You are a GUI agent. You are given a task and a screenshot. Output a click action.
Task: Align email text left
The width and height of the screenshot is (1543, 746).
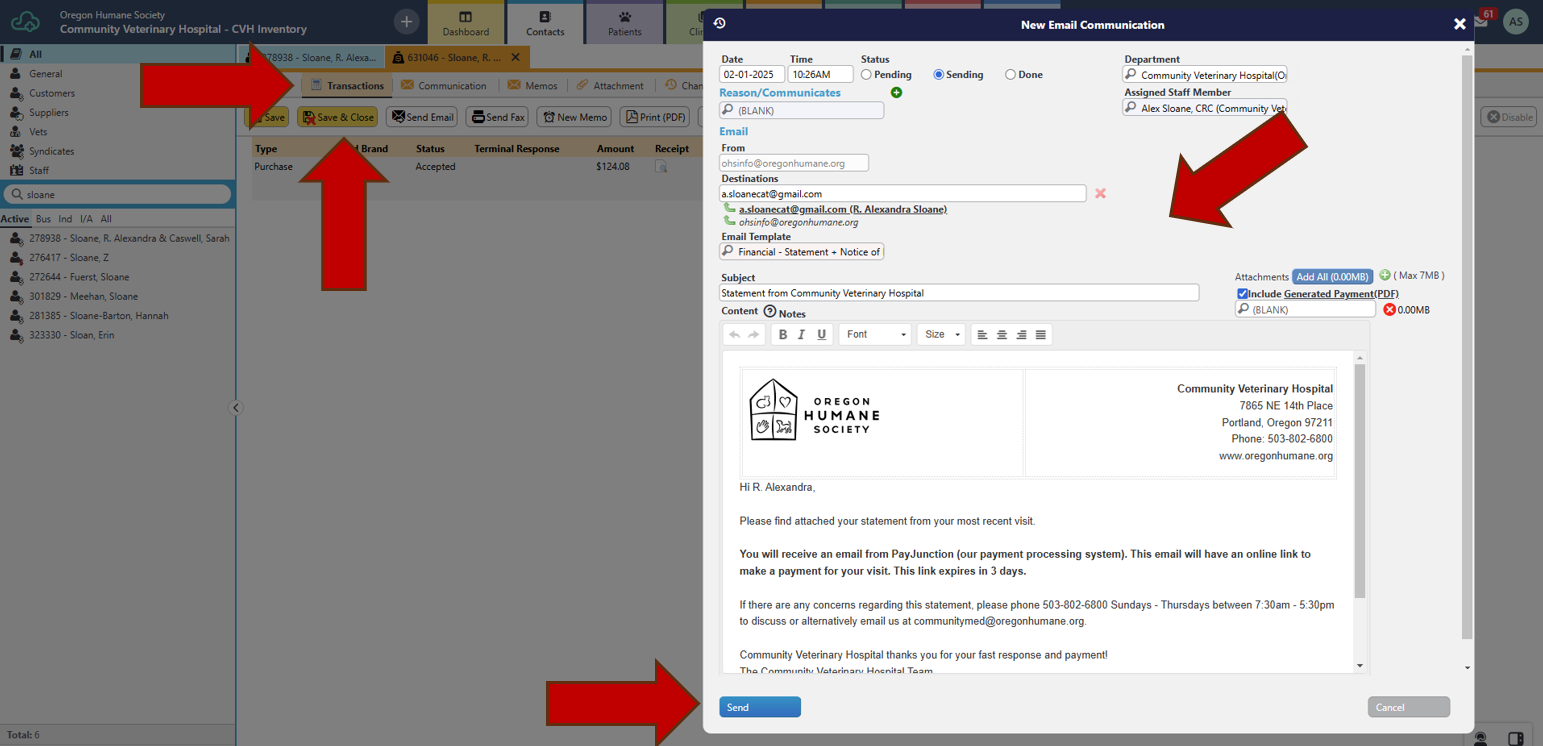click(x=982, y=335)
